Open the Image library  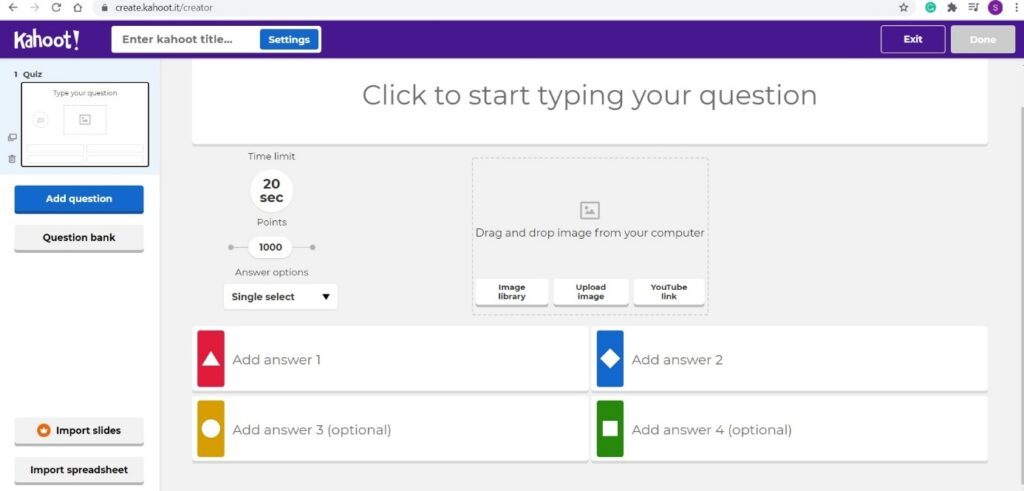tap(511, 291)
